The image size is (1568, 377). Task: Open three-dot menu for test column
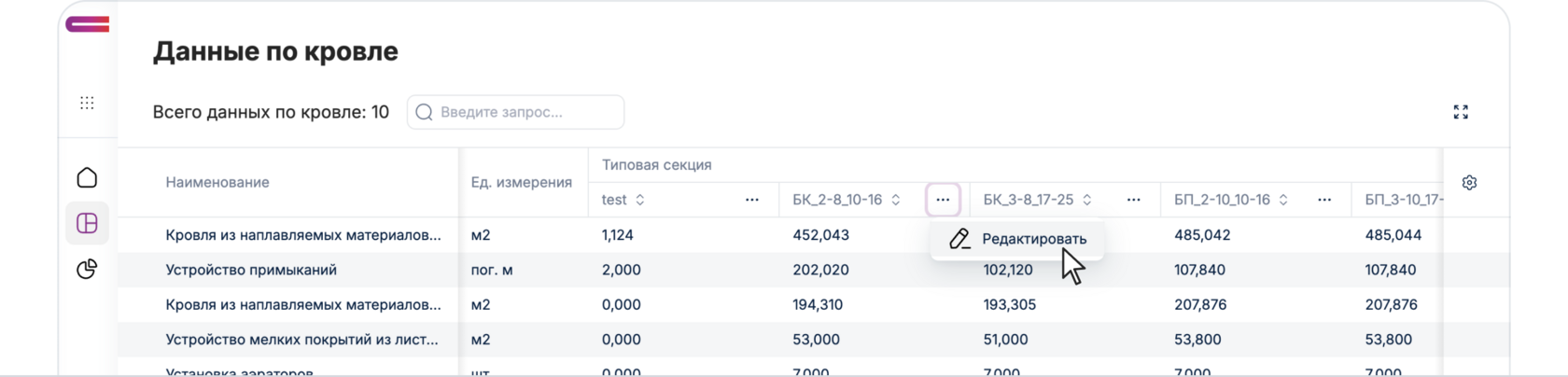coord(751,200)
